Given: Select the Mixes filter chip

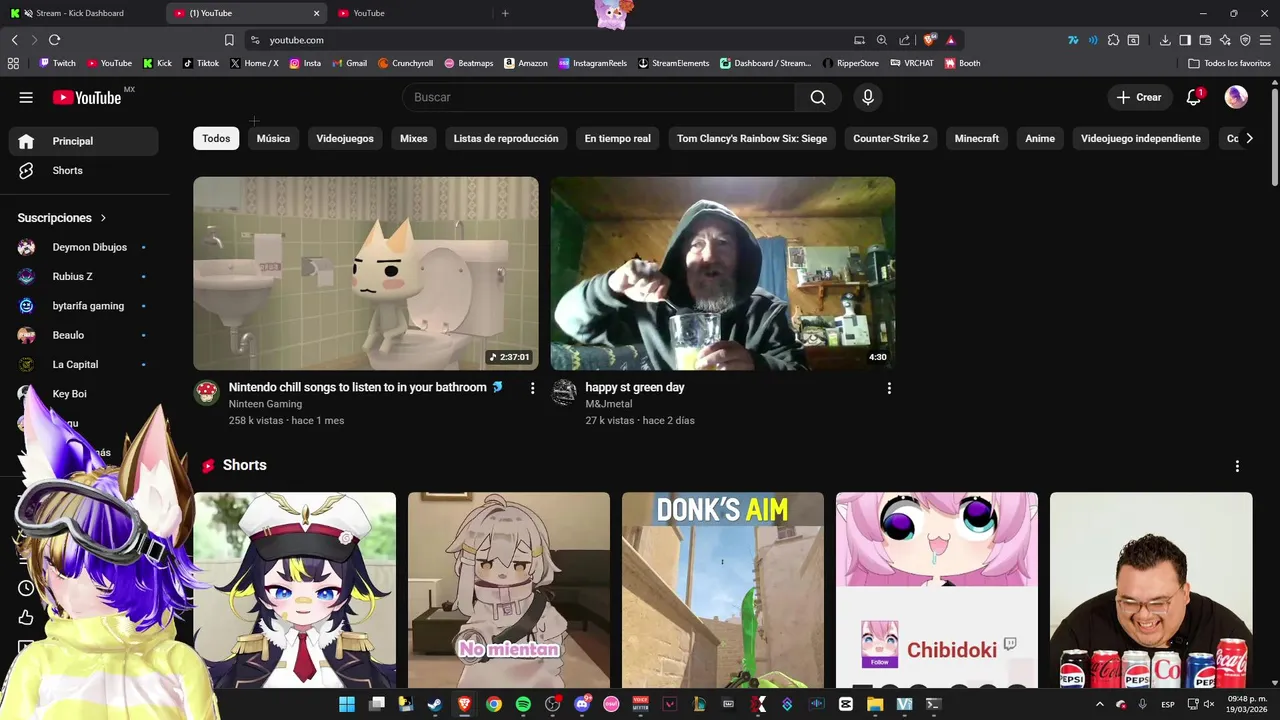Looking at the screenshot, I should 414,139.
